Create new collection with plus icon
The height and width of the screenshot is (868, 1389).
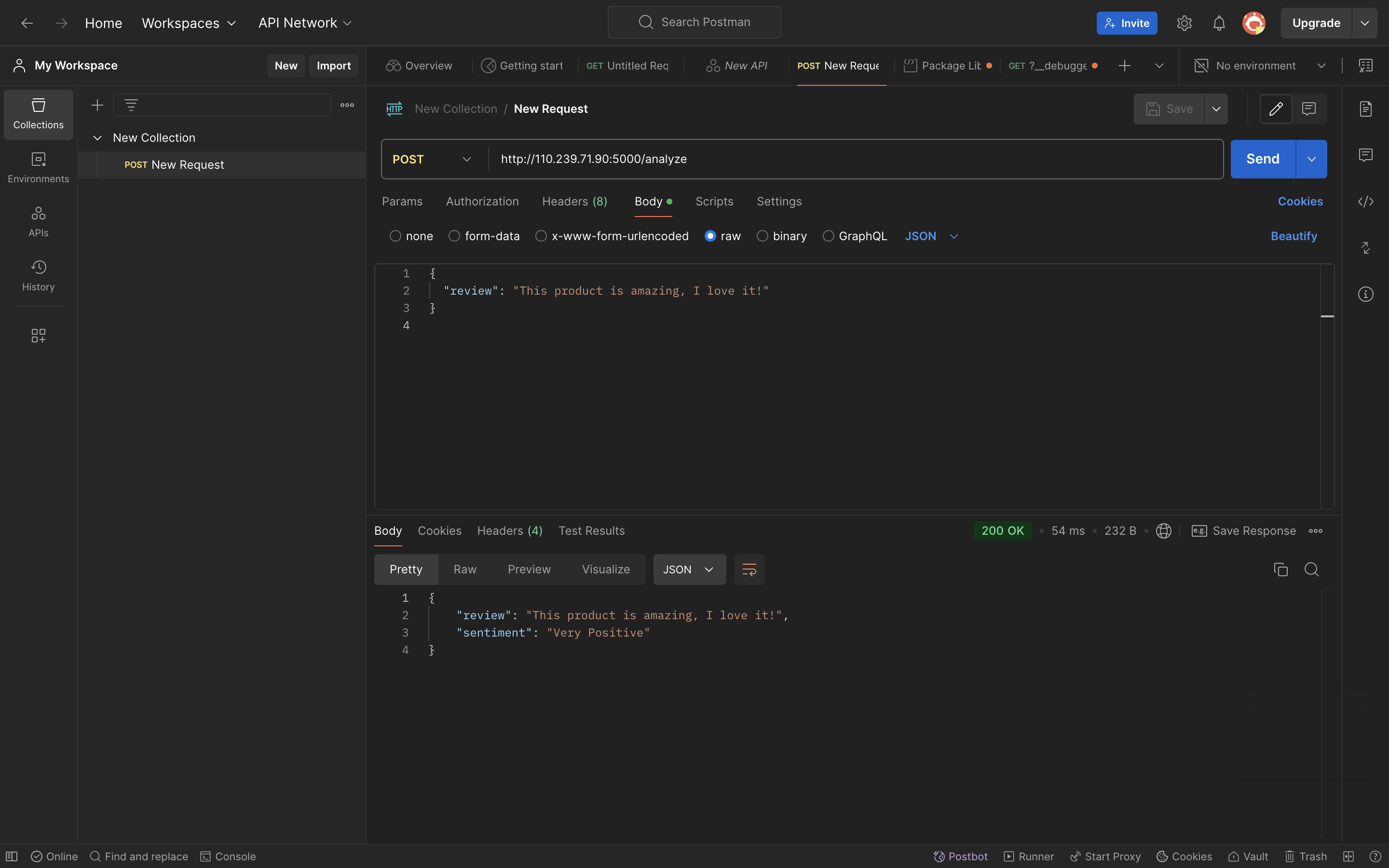pos(97,105)
